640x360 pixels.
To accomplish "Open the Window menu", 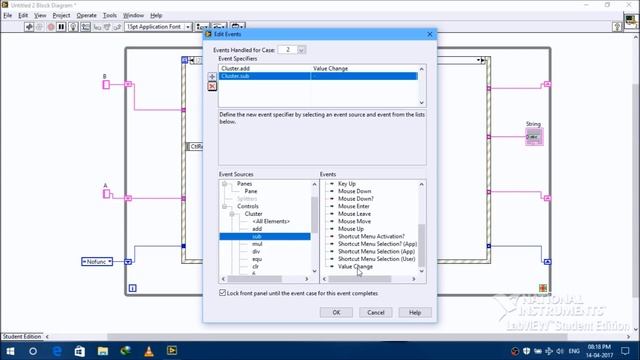I will coord(133,16).
